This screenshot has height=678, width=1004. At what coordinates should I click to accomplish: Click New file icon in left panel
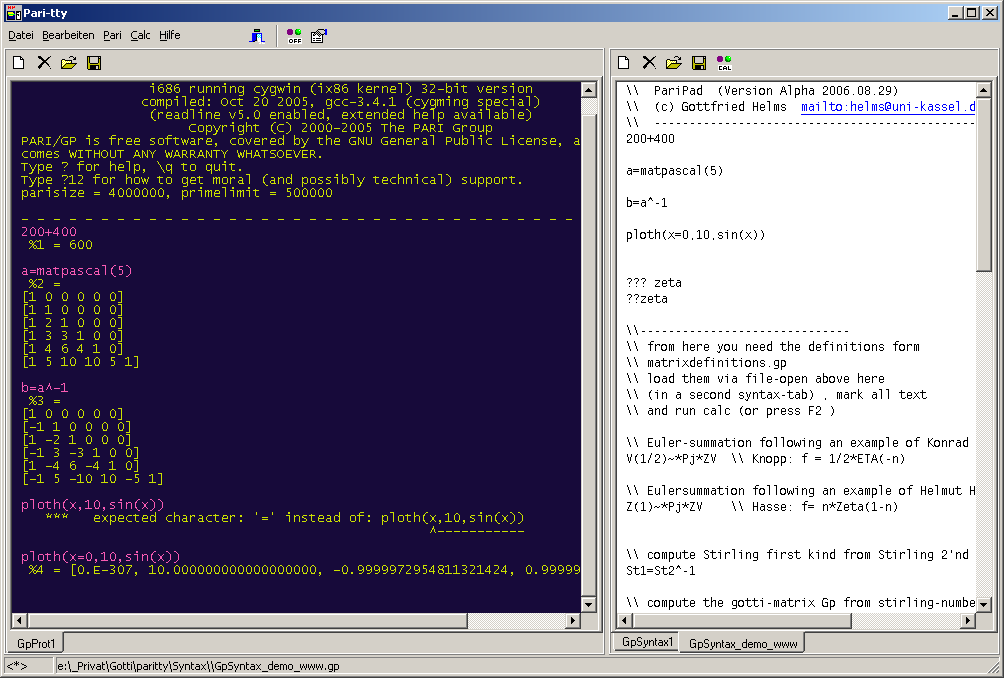[19, 63]
